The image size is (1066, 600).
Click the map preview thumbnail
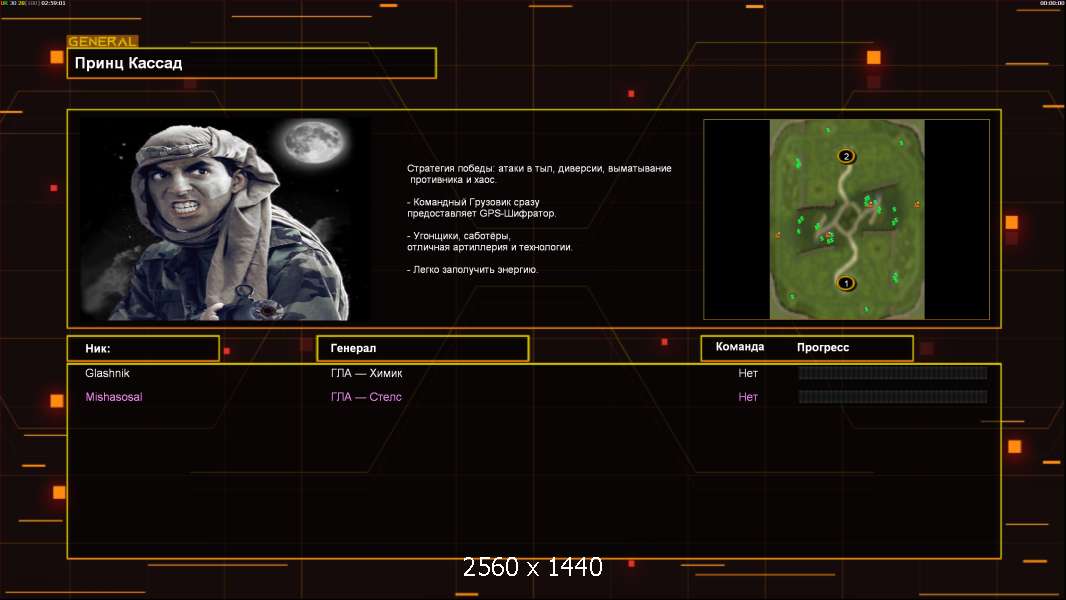tap(846, 219)
